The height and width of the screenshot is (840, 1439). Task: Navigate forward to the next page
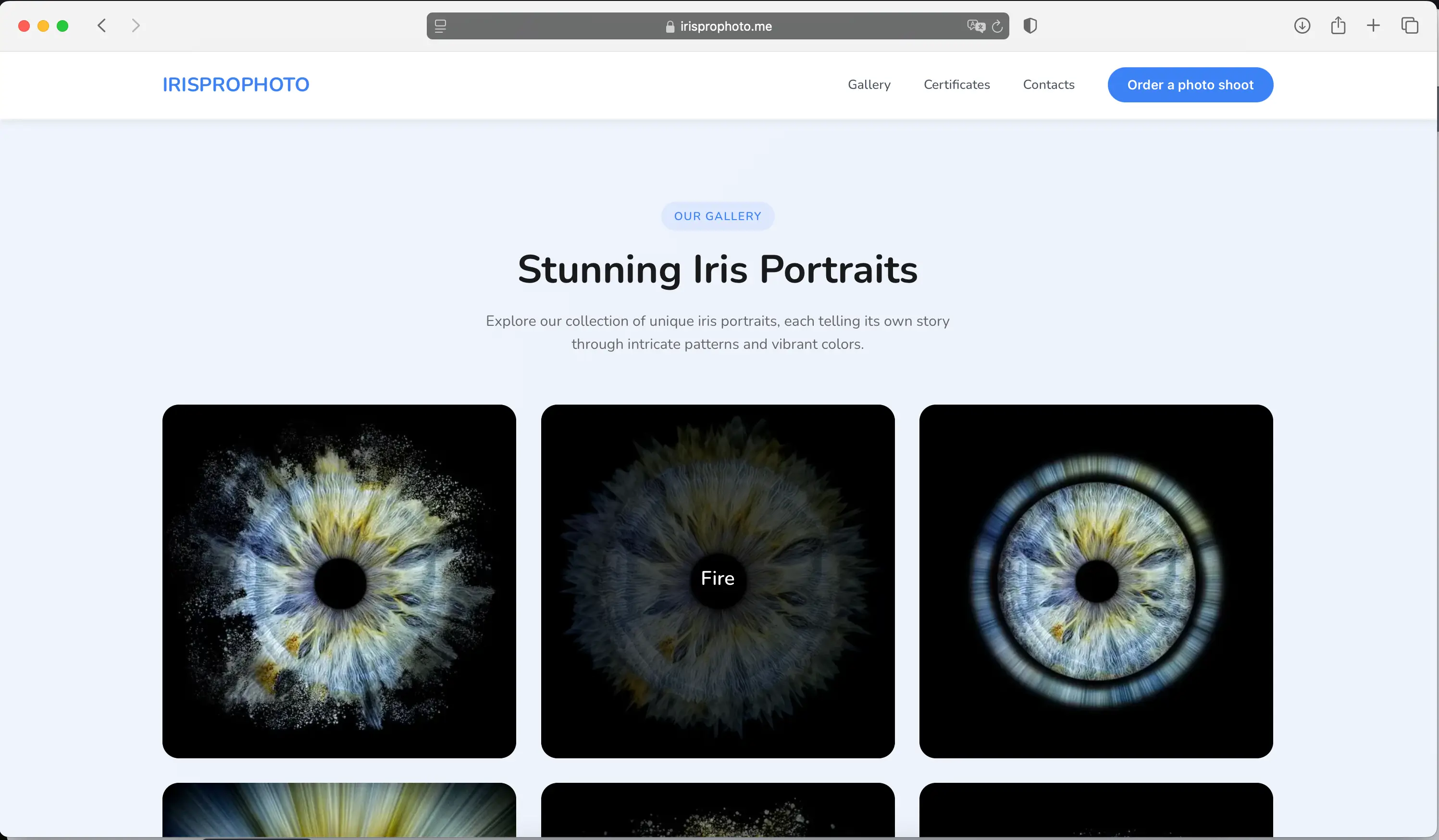click(136, 25)
